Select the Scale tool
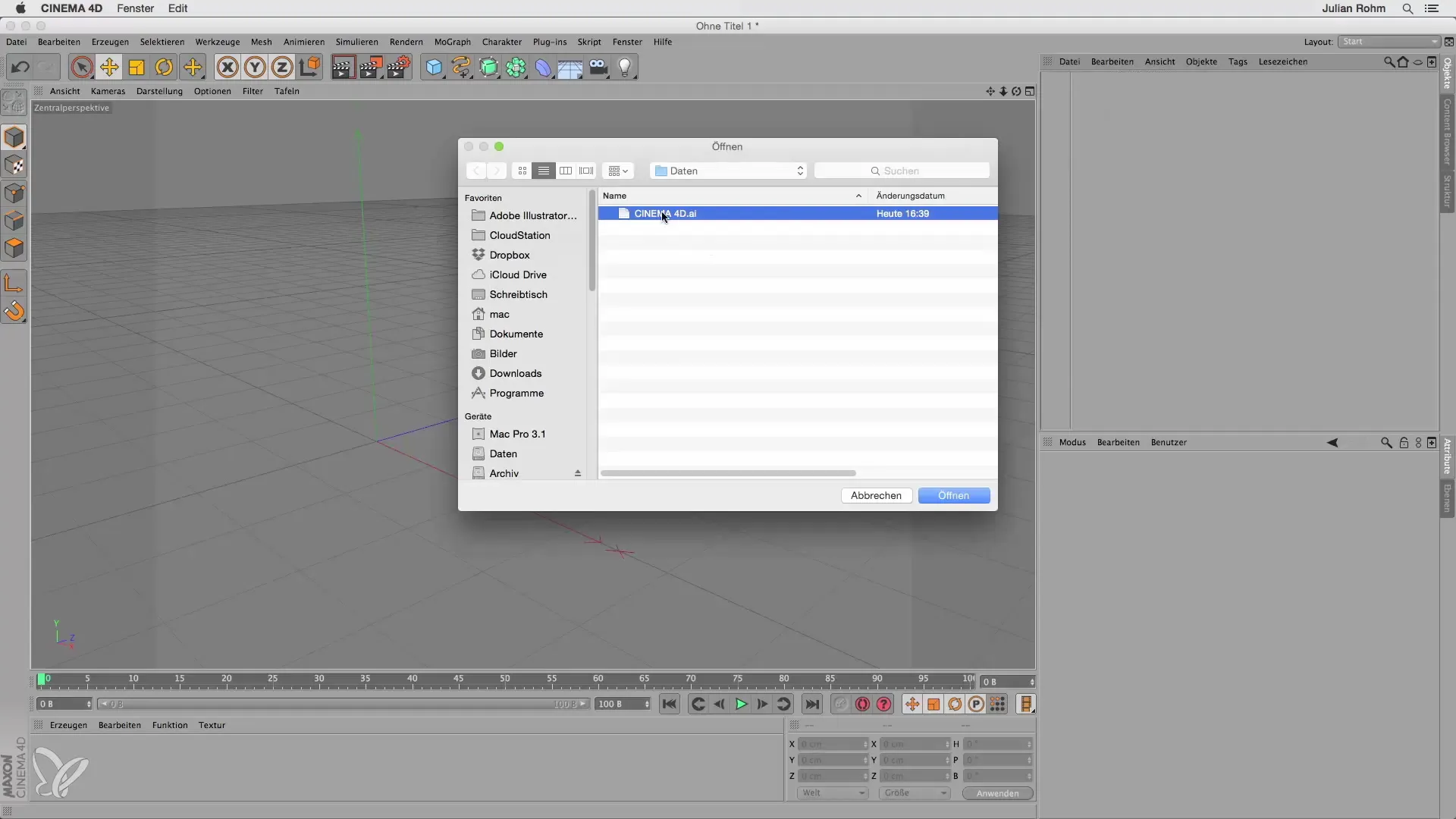This screenshot has height=819, width=1456. [x=136, y=67]
